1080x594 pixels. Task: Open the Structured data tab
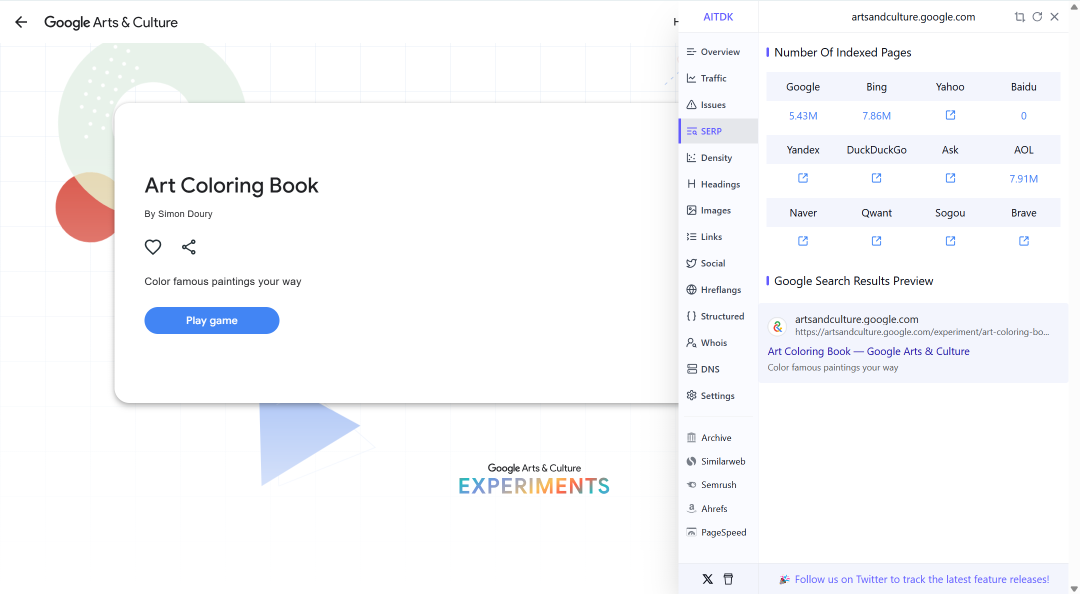pos(718,316)
